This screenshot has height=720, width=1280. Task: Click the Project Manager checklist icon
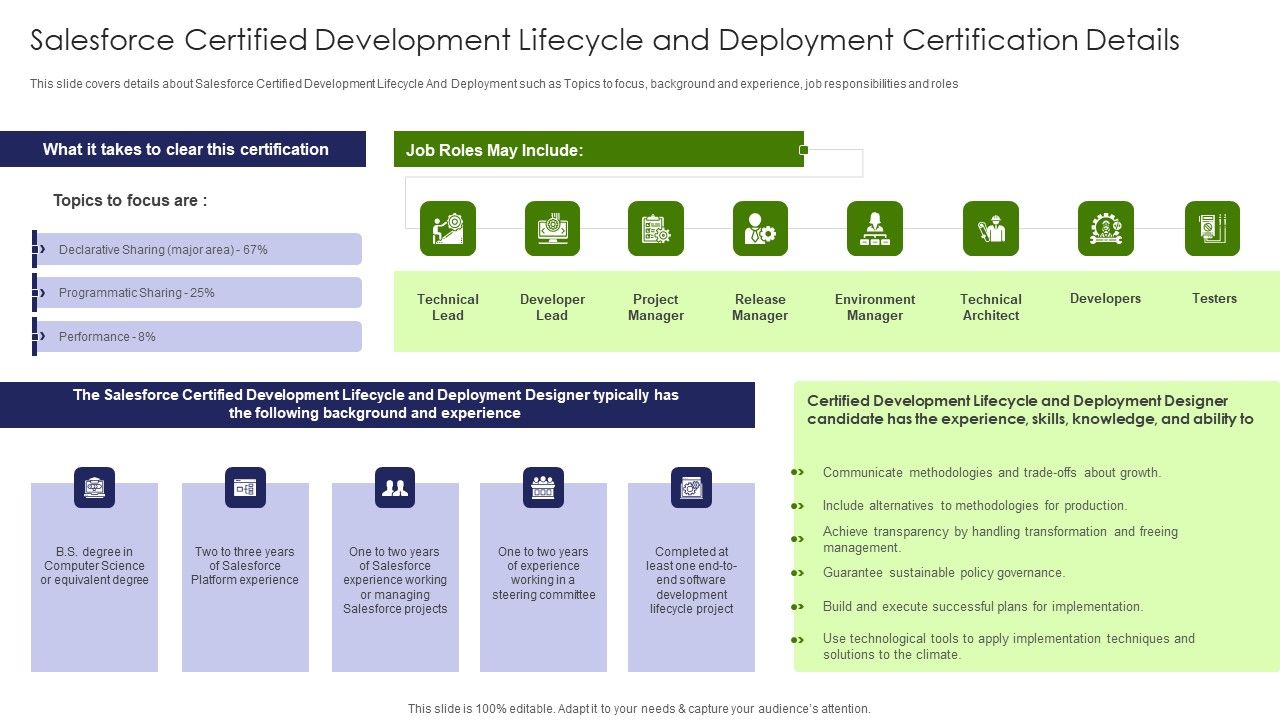pos(656,229)
